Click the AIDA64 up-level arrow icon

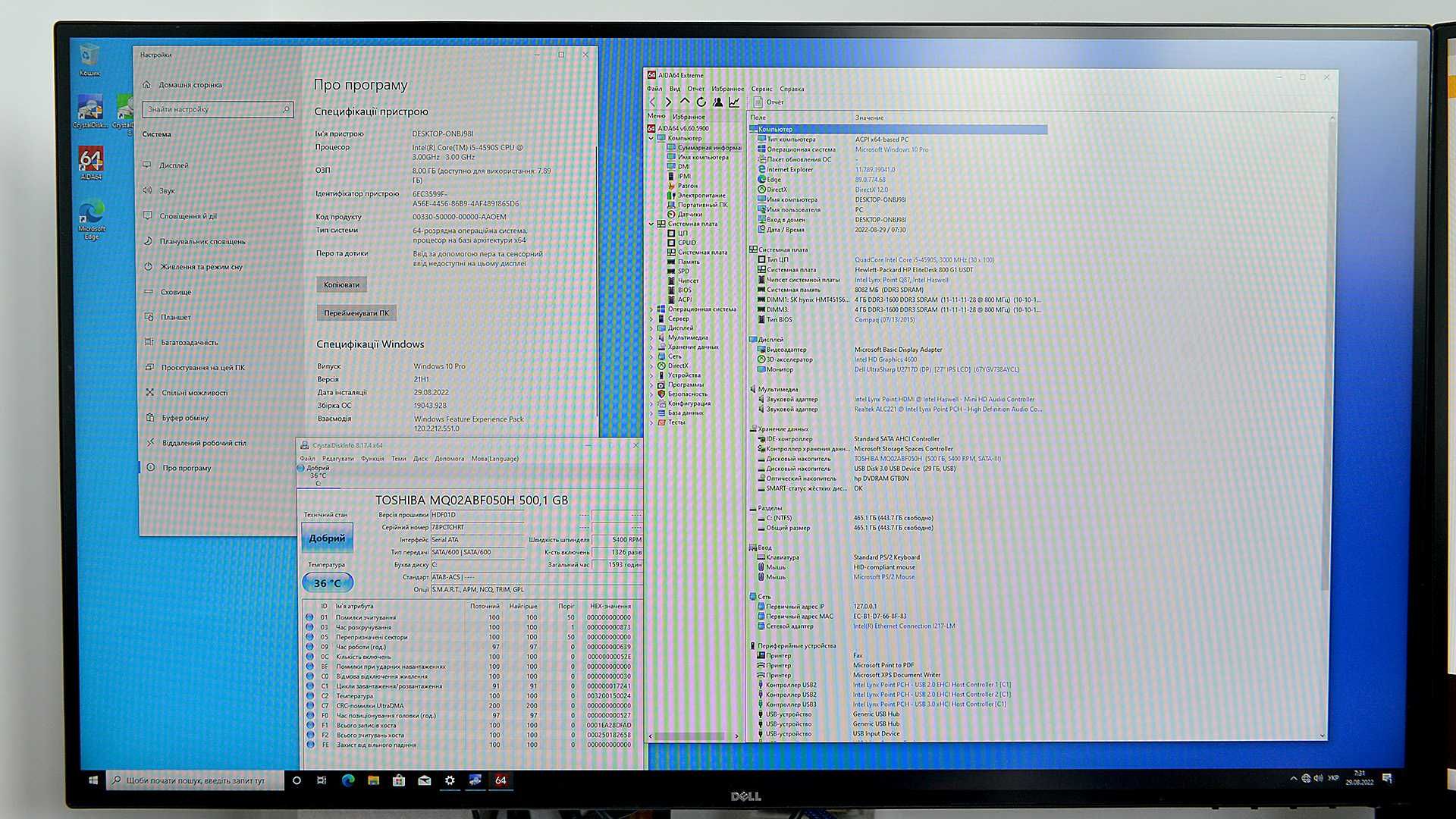pos(685,102)
